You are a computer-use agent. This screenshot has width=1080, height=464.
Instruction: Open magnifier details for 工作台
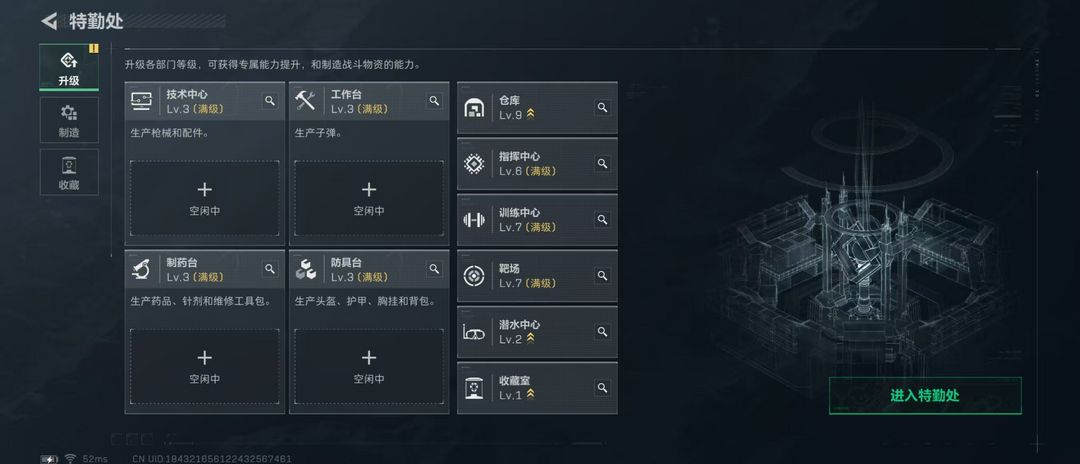point(434,101)
